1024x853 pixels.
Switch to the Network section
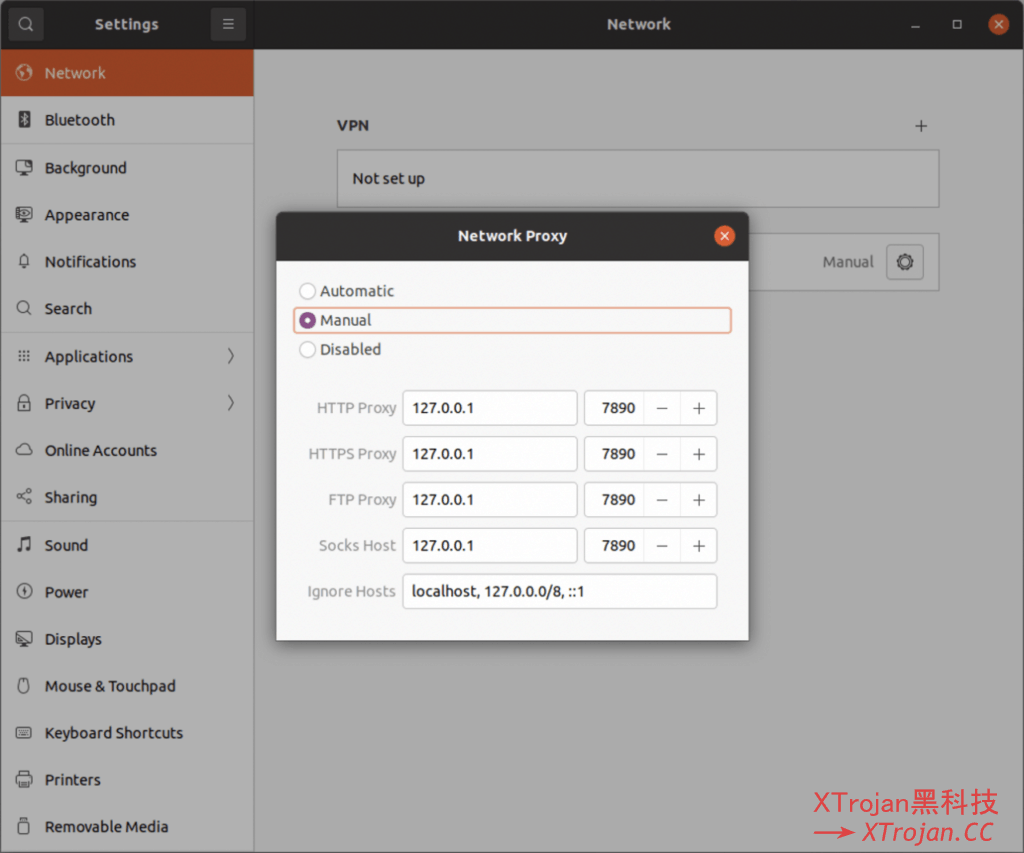click(75, 72)
